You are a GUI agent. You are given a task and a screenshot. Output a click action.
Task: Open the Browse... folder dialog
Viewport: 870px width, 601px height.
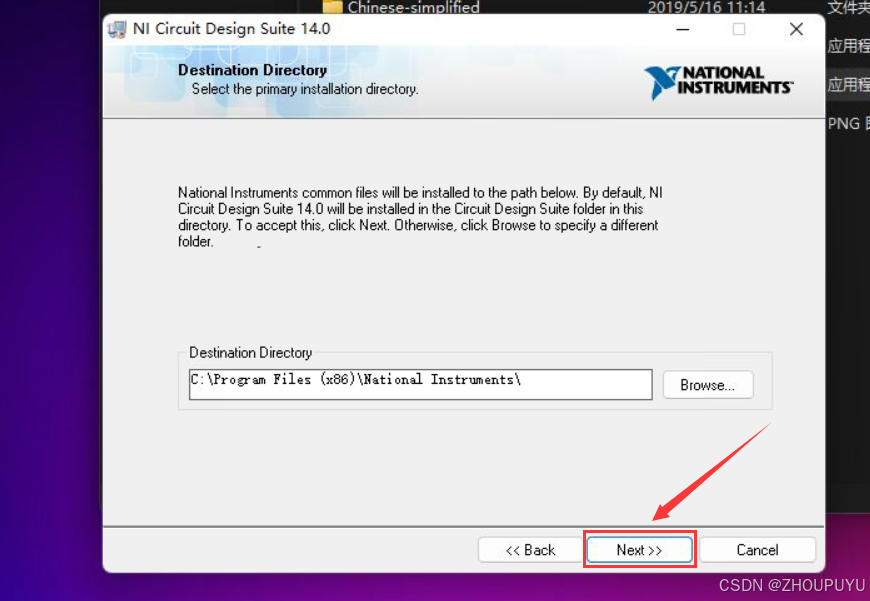click(x=707, y=385)
